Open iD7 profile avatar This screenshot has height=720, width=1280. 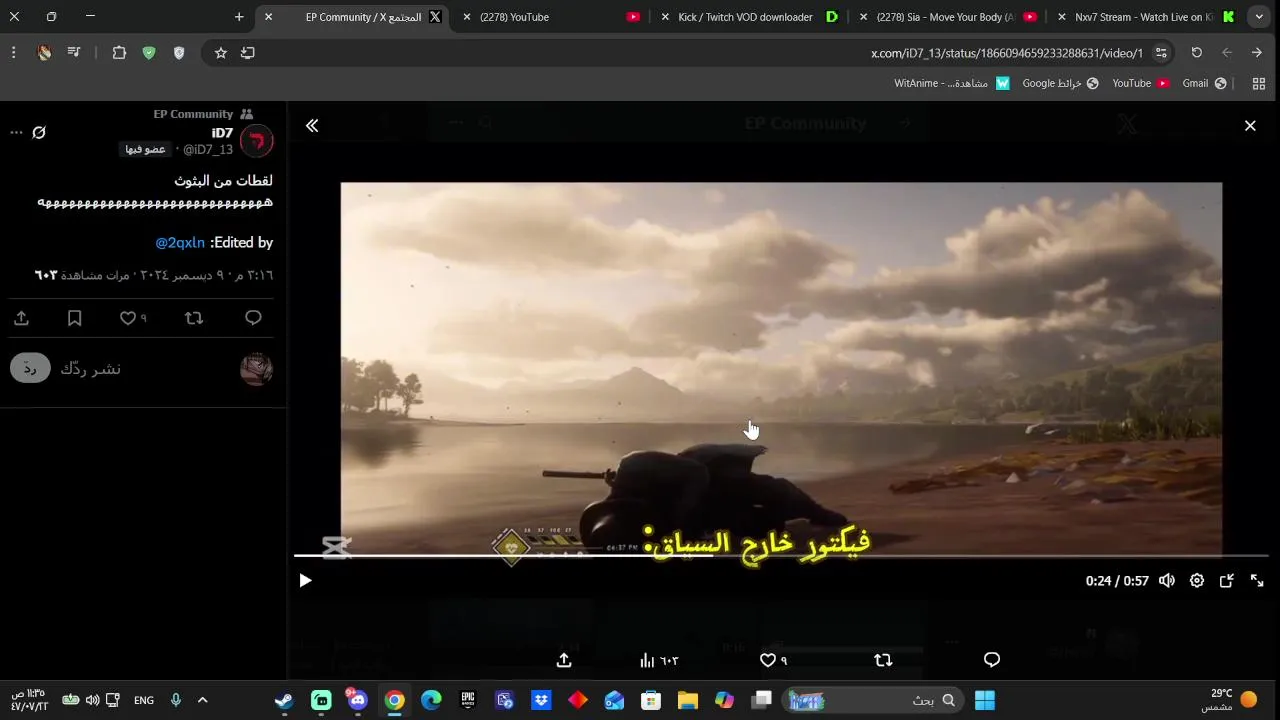(x=256, y=141)
